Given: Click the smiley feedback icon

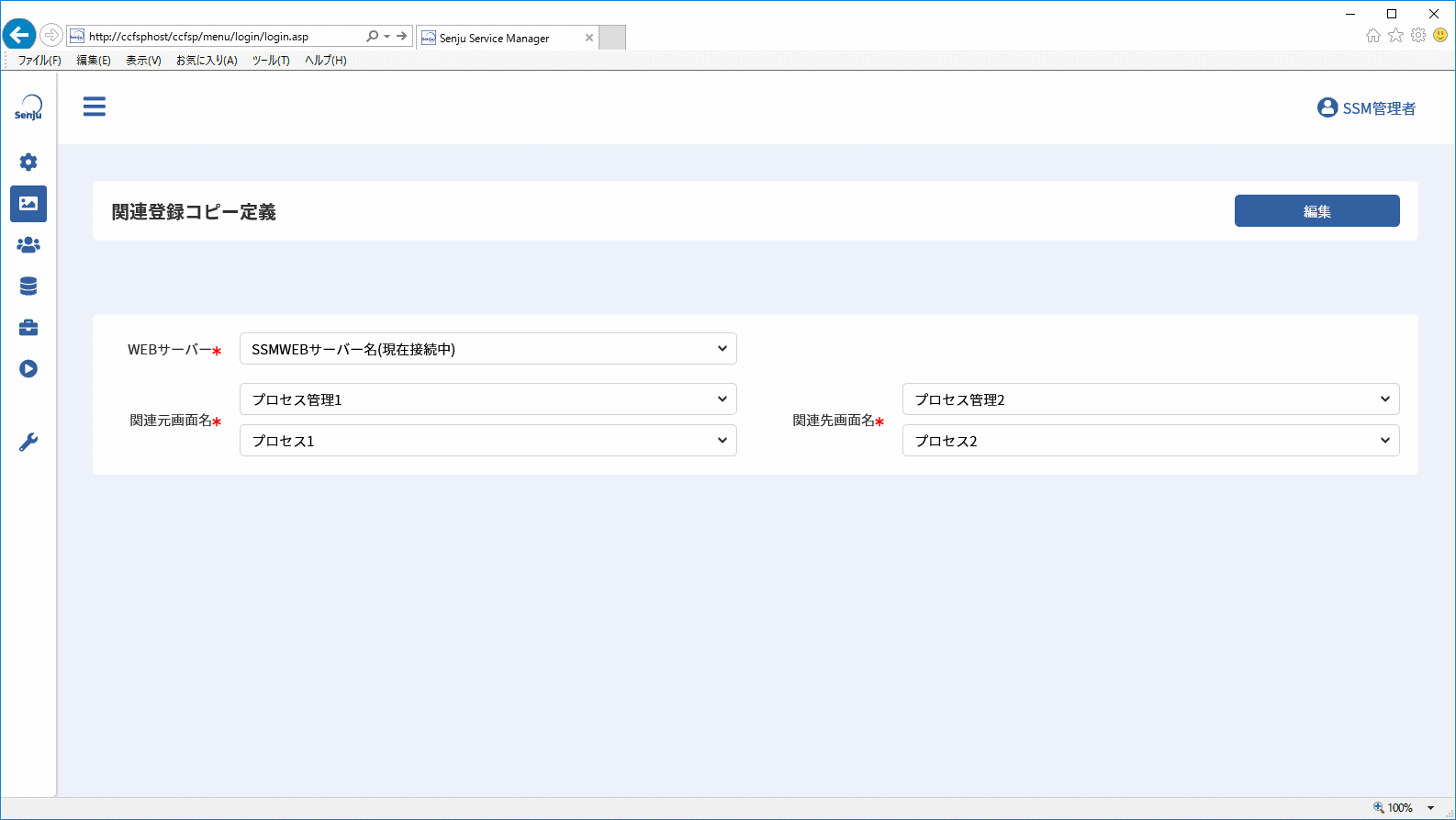Looking at the screenshot, I should point(1440,35).
